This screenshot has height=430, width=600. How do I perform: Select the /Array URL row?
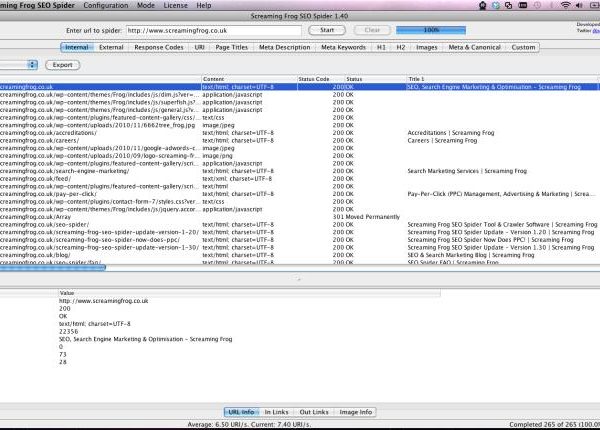pos(300,217)
